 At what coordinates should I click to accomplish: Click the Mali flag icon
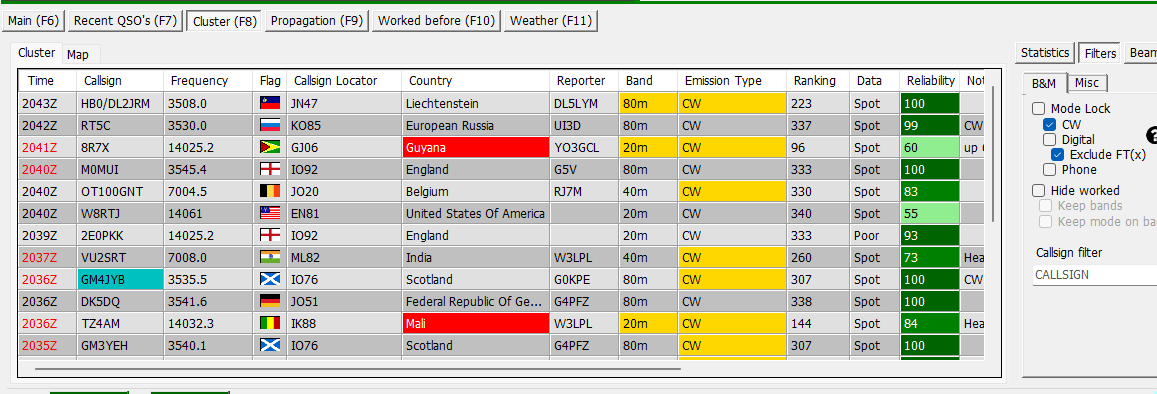click(269, 324)
